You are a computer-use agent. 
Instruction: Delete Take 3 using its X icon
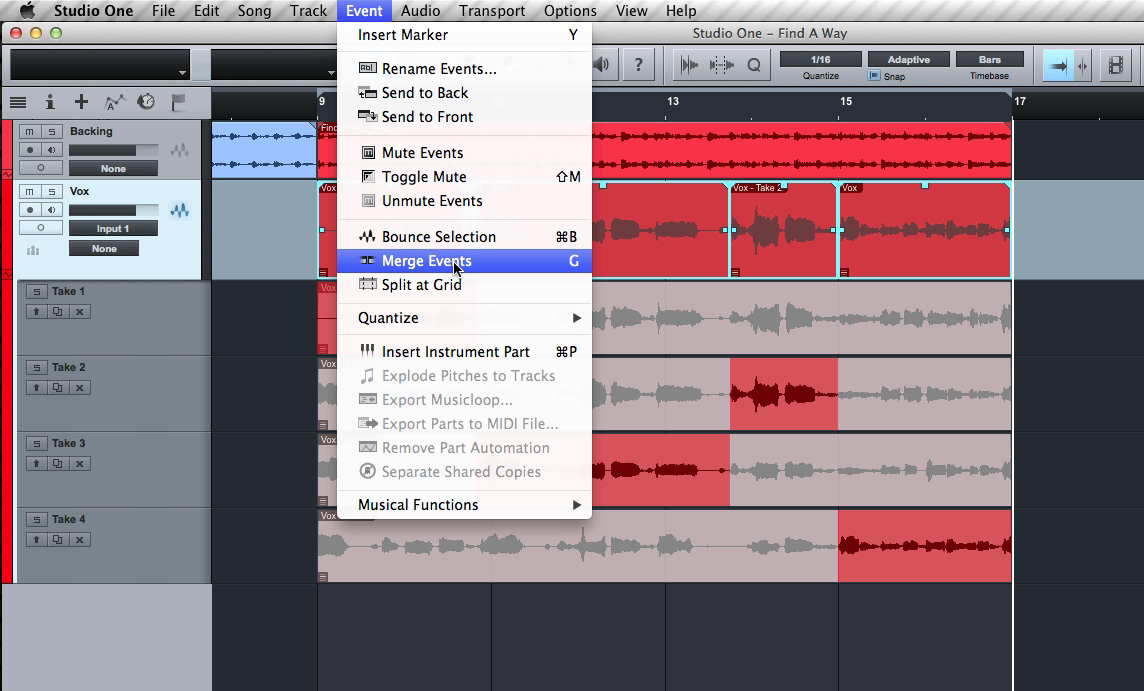point(79,464)
